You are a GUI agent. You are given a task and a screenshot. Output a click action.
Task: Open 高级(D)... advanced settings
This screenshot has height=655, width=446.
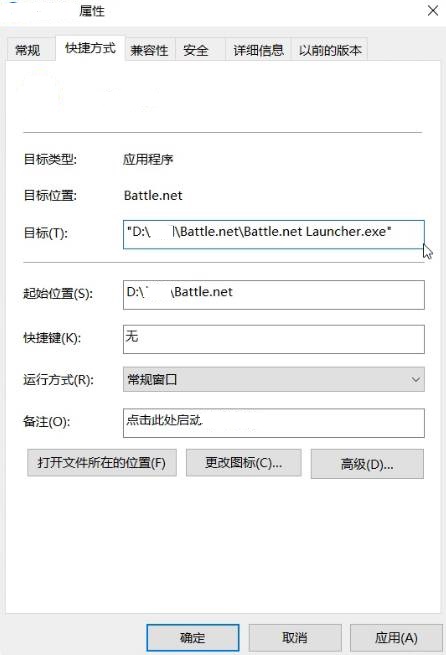pyautogui.click(x=367, y=464)
